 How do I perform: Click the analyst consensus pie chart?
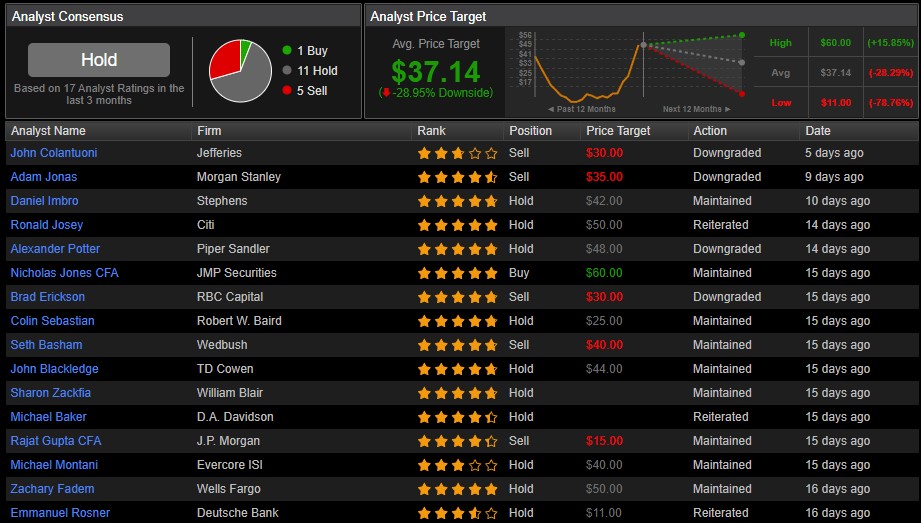click(x=240, y=71)
